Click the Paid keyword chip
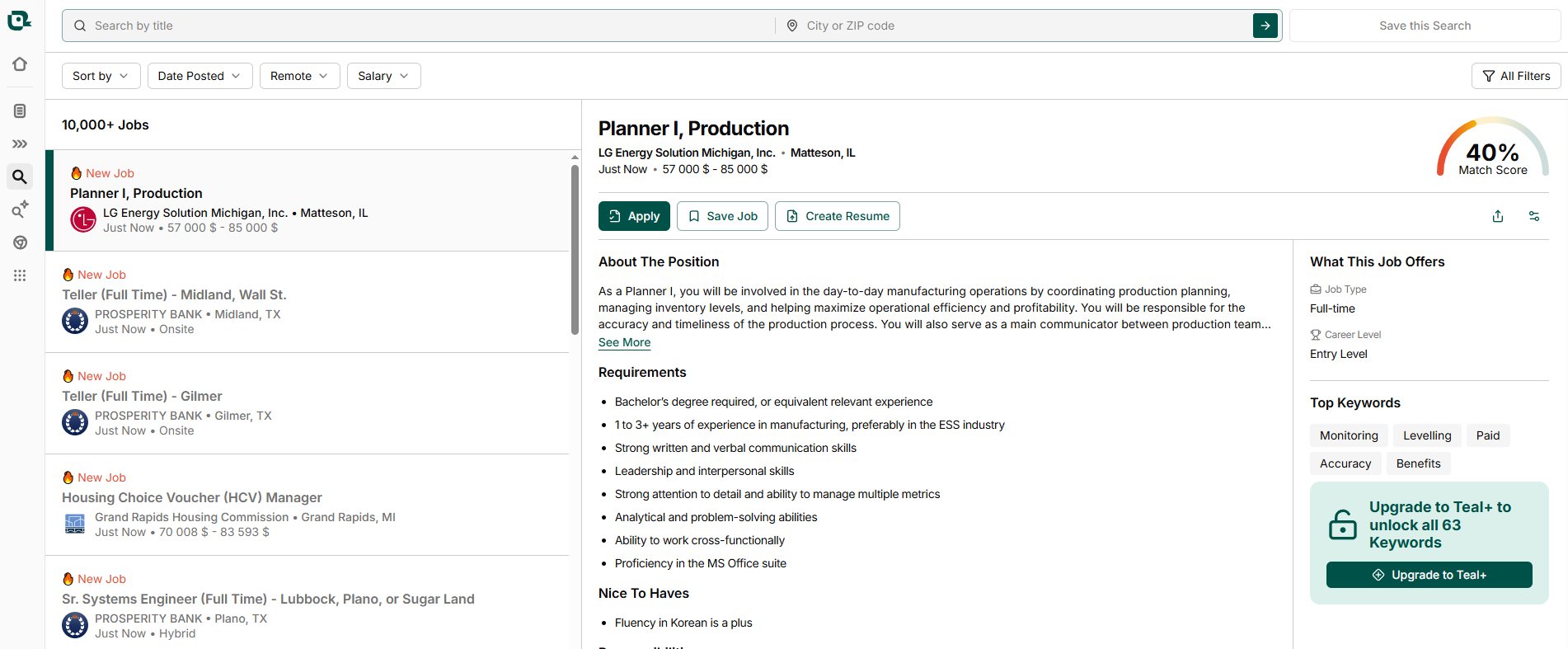This screenshot has height=649, width=1568. (x=1488, y=435)
